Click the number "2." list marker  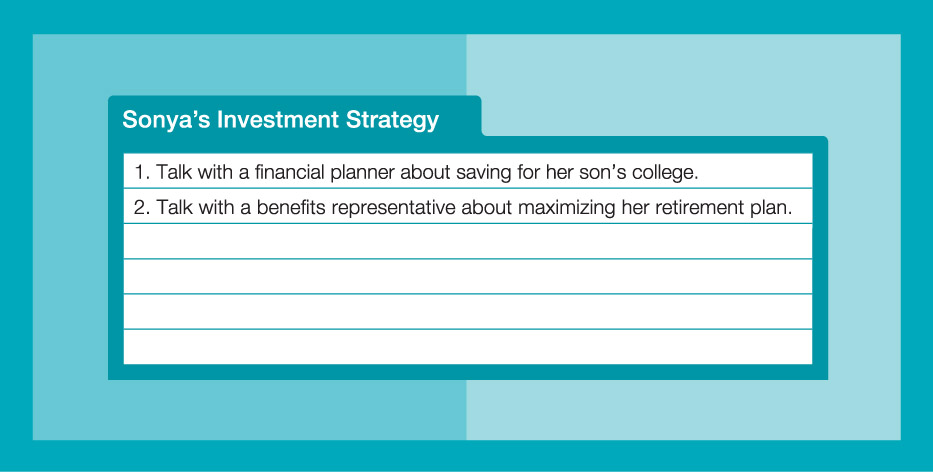point(141,207)
